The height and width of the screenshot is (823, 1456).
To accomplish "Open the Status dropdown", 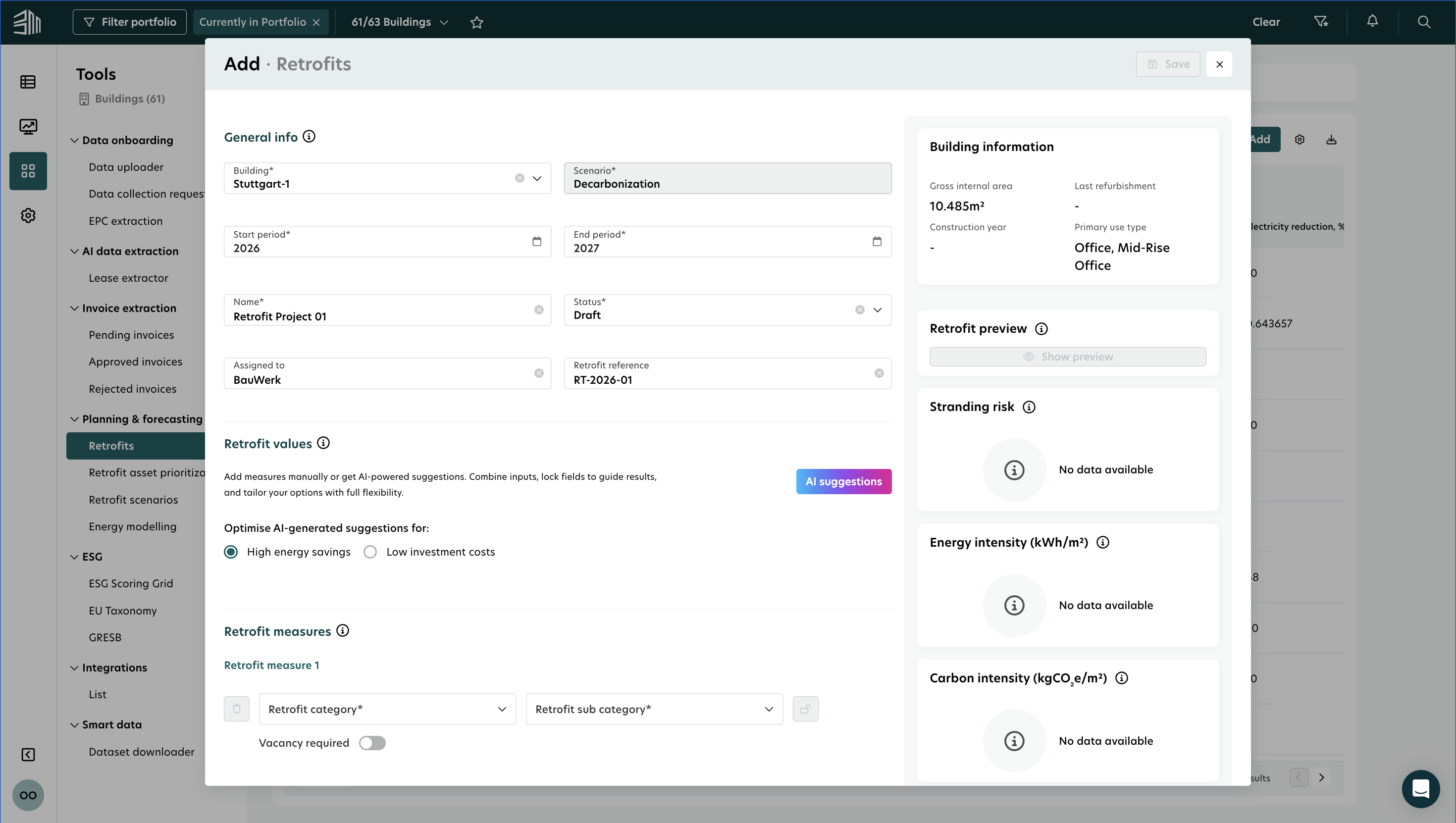I will 877,310.
